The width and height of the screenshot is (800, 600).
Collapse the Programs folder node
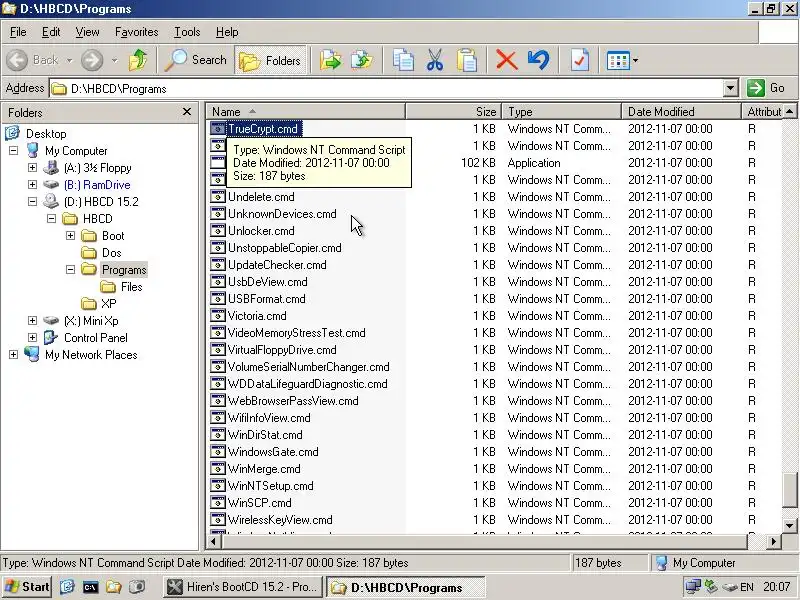pyautogui.click(x=70, y=269)
